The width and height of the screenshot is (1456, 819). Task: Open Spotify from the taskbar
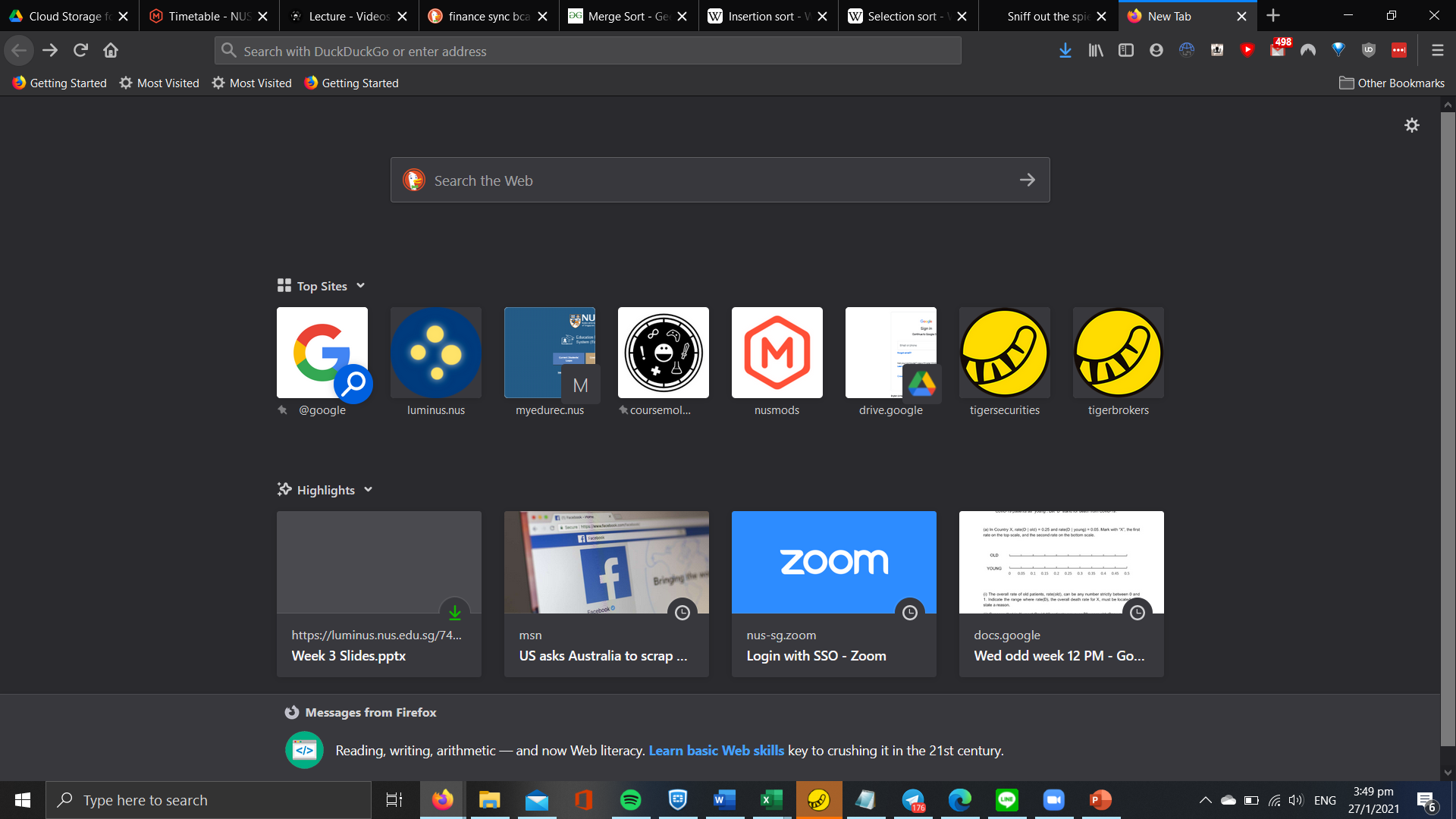[x=630, y=800]
